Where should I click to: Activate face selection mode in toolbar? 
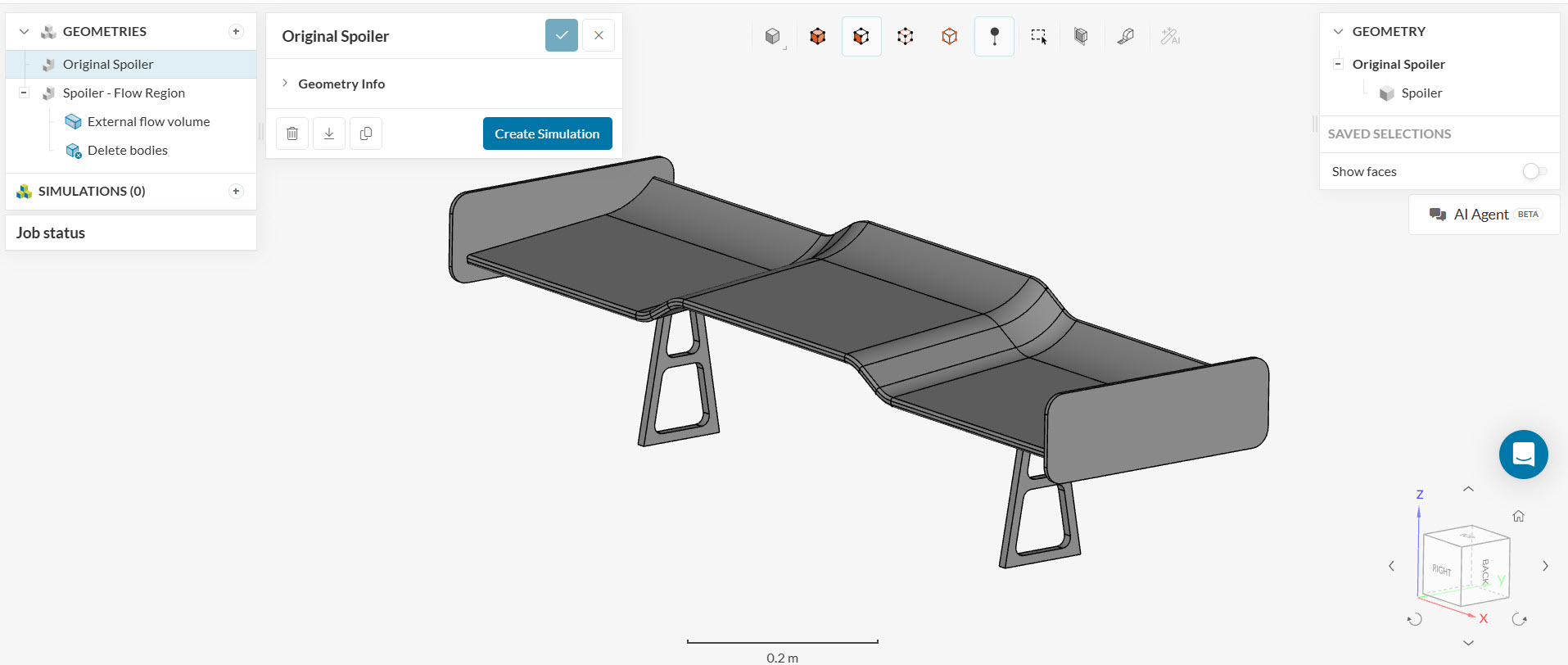pos(861,36)
